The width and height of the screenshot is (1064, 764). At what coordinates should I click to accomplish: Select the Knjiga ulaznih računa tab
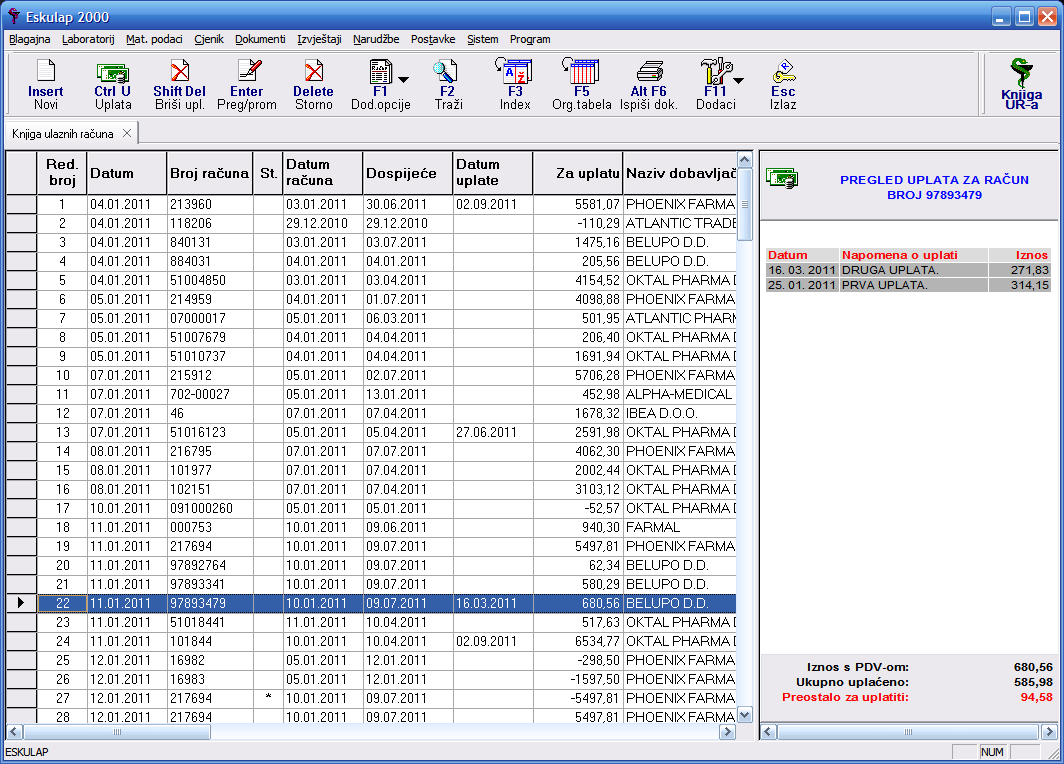[62, 134]
